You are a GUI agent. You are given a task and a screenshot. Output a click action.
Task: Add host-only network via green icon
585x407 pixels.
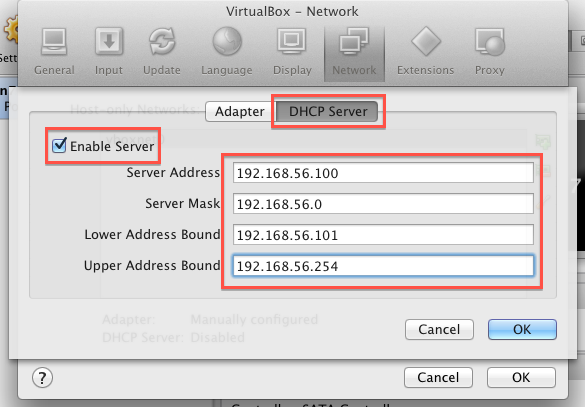click(x=543, y=142)
